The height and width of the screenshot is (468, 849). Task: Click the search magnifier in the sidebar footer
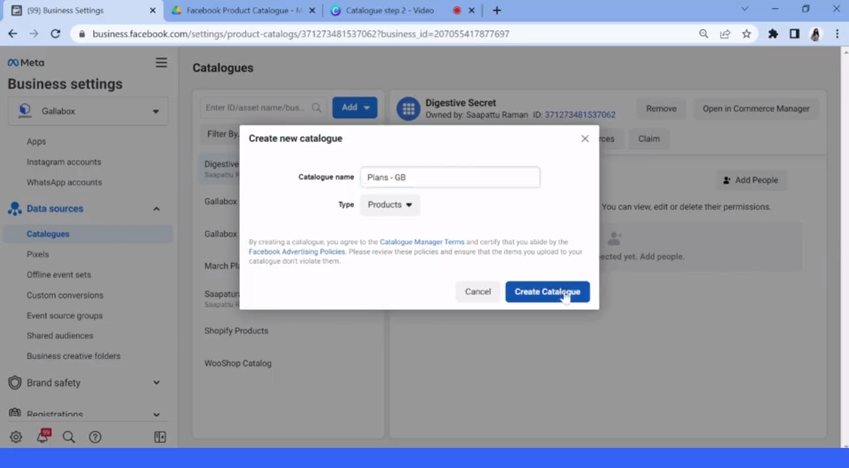point(69,437)
